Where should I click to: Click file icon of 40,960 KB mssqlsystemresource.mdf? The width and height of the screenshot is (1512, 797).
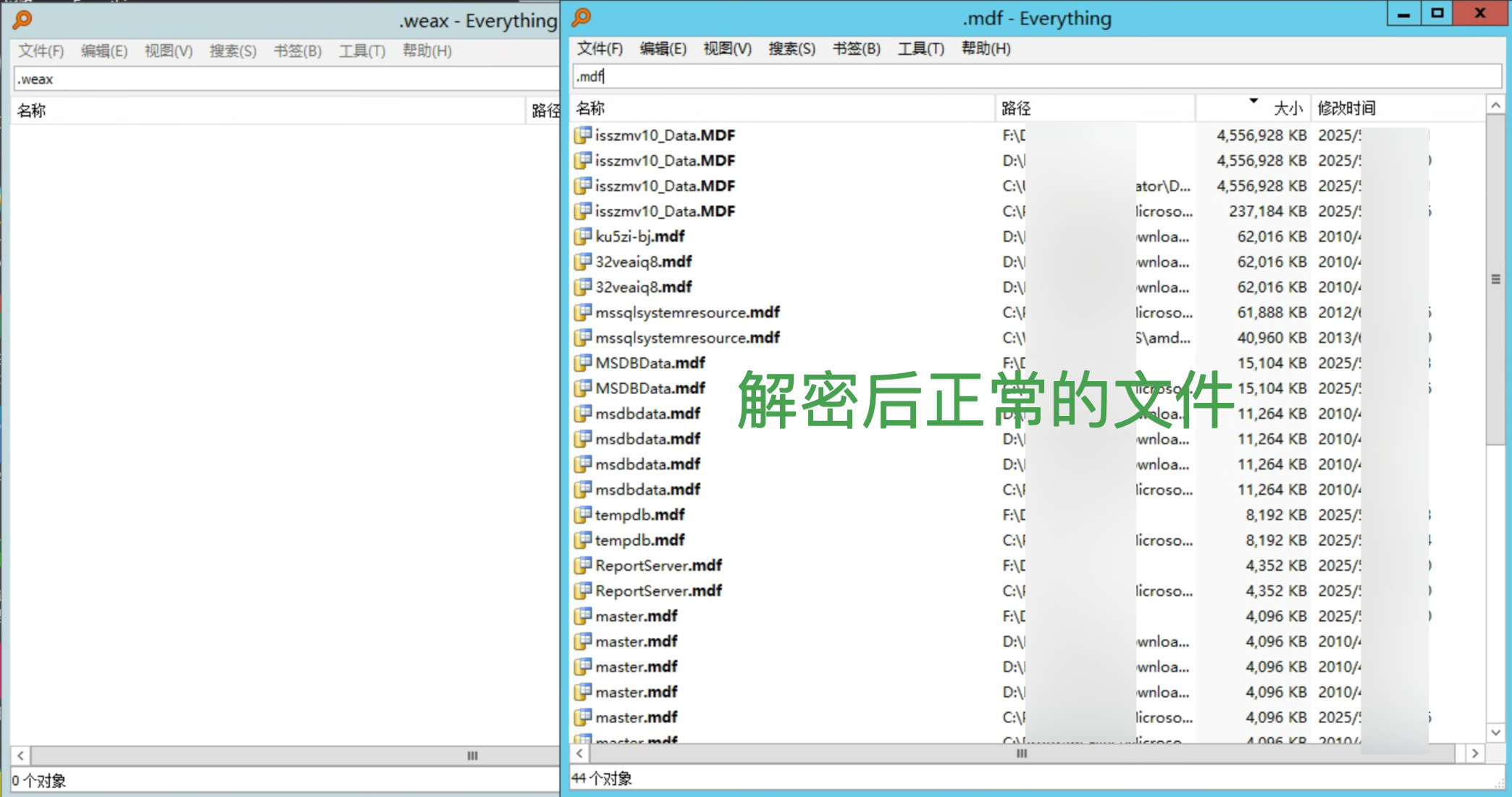(x=582, y=338)
